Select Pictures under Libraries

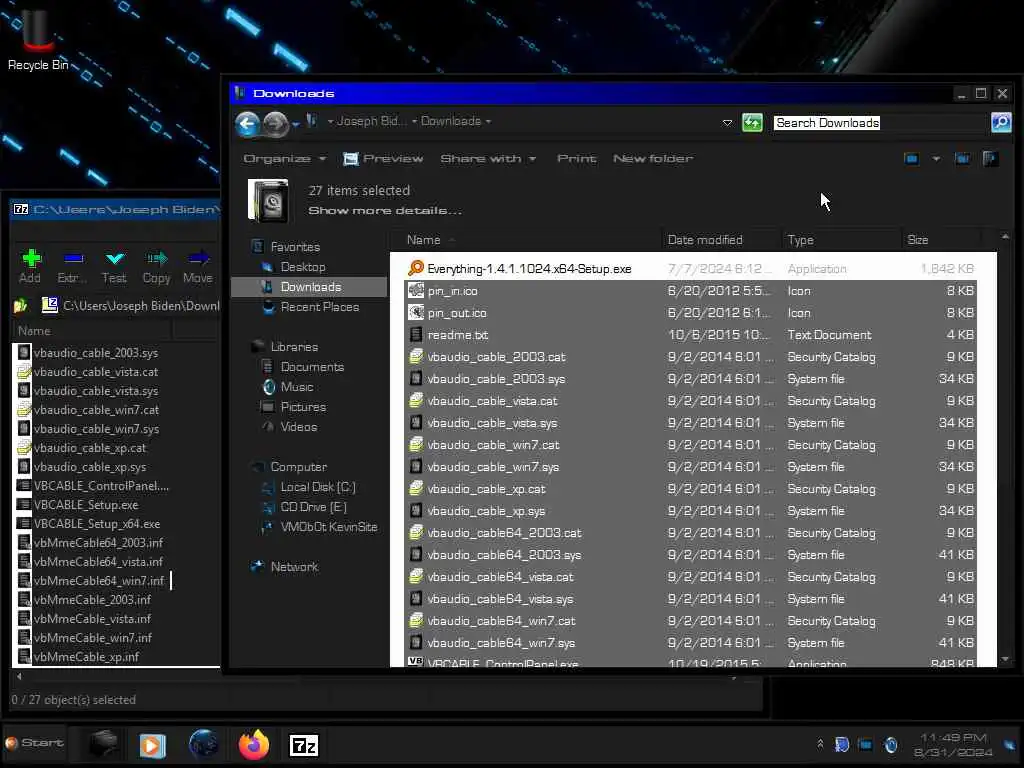(303, 407)
